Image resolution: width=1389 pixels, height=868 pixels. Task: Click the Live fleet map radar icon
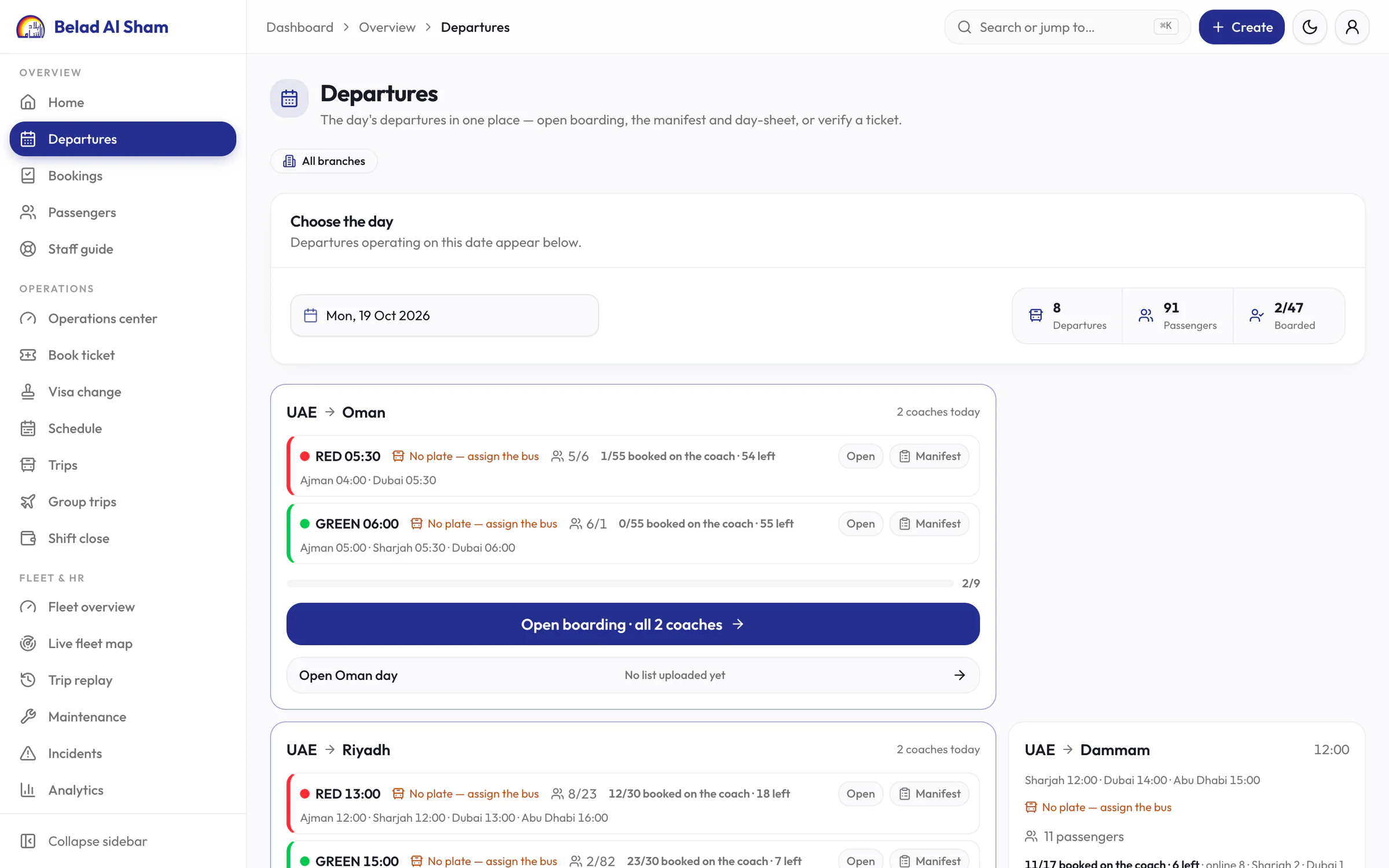[28, 643]
